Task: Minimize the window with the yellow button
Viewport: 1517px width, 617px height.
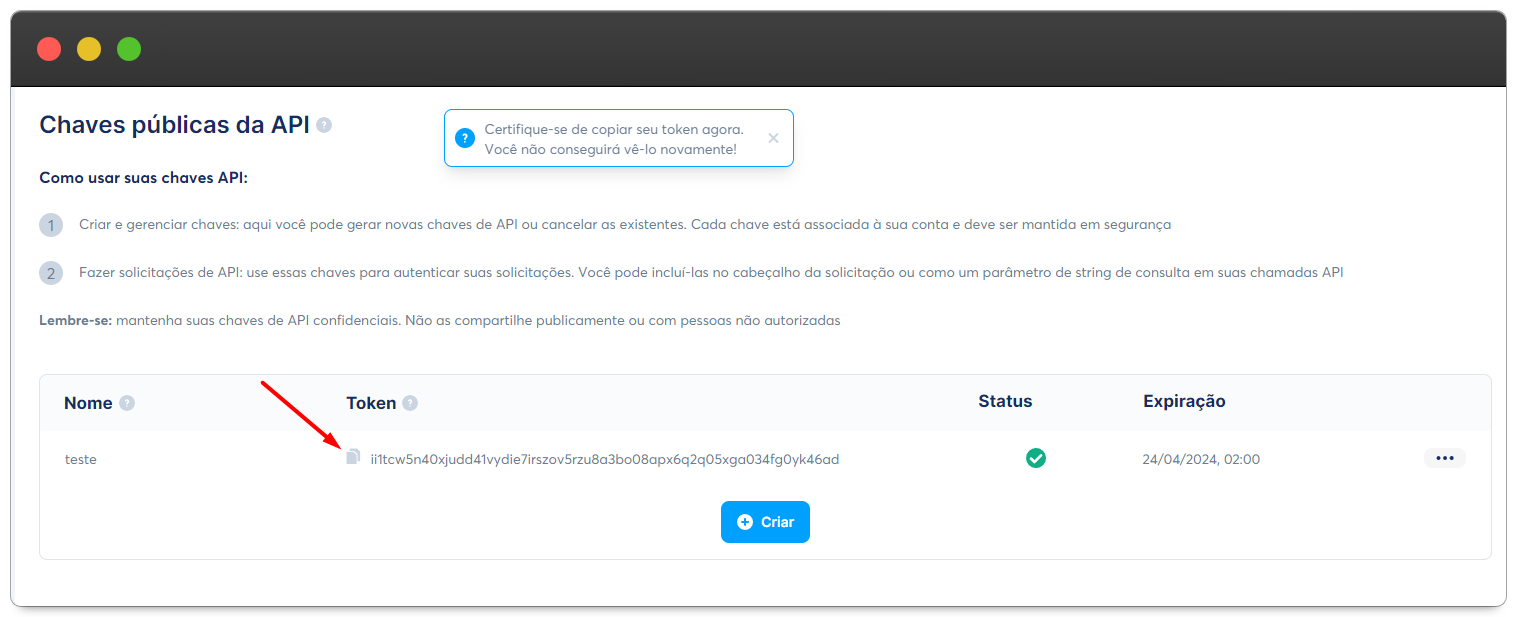Action: click(89, 49)
